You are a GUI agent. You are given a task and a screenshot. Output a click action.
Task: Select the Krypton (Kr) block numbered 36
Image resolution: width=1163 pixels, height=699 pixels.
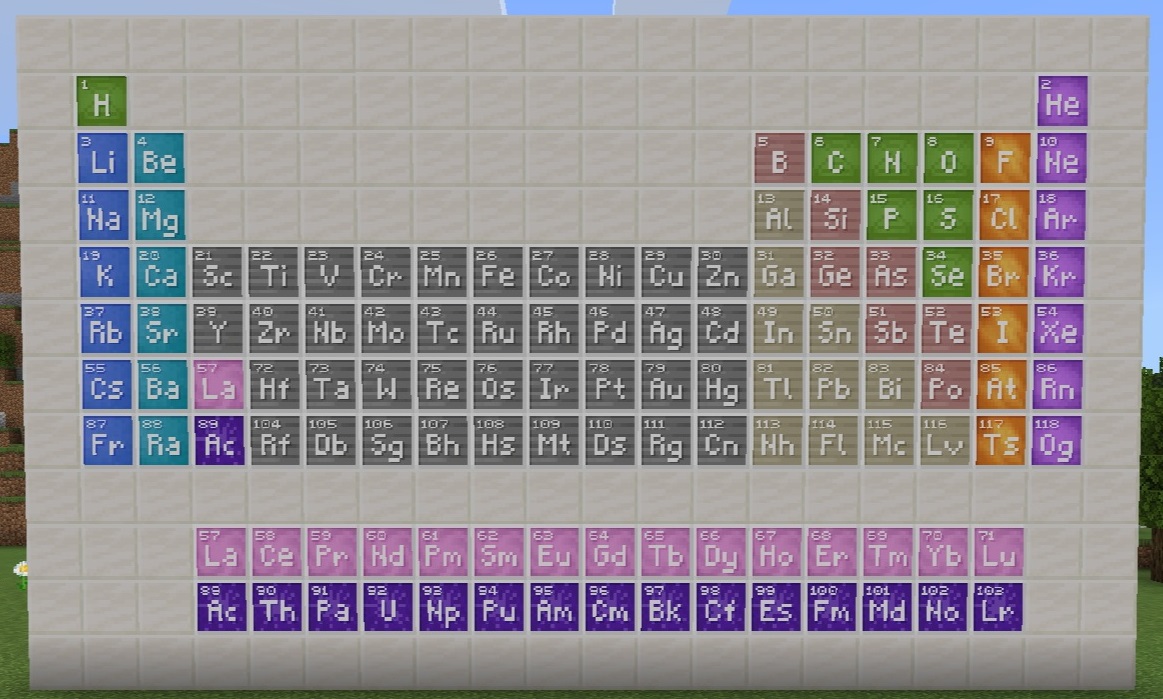click(x=1059, y=272)
